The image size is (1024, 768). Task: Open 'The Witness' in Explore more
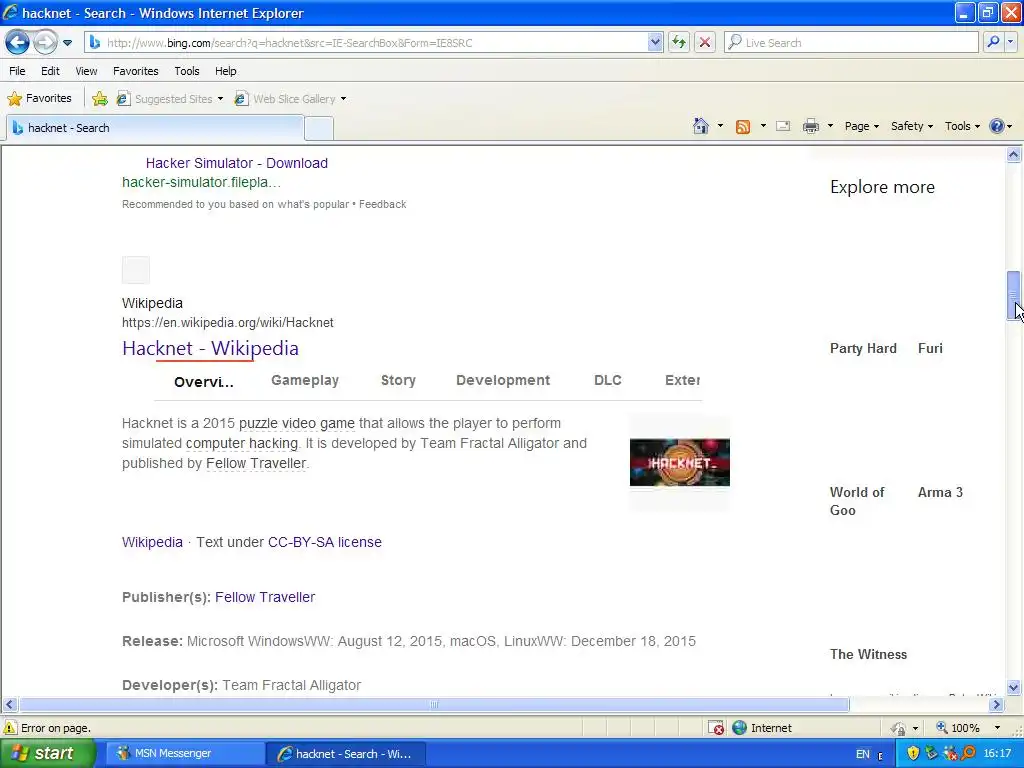point(868,654)
